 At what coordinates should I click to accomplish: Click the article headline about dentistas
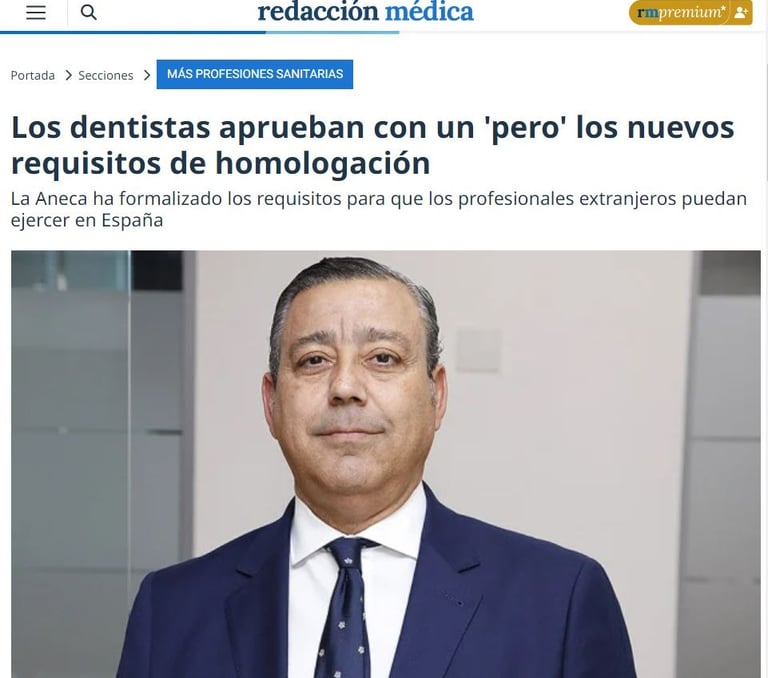[x=372, y=145]
